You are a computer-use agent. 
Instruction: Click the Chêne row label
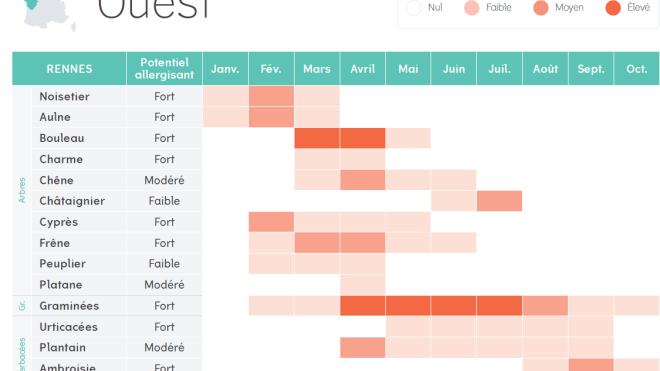pyautogui.click(x=56, y=180)
